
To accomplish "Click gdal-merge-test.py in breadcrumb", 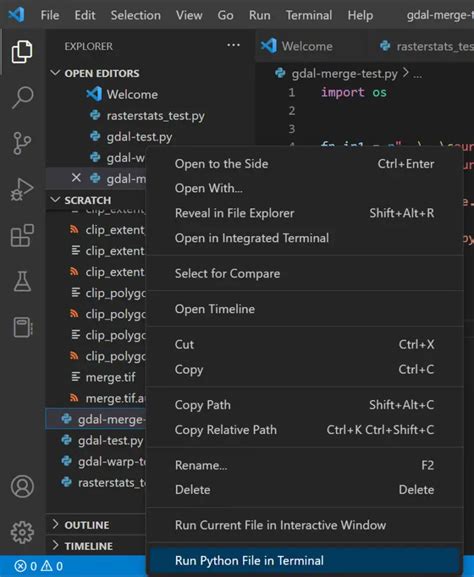I will (x=344, y=74).
